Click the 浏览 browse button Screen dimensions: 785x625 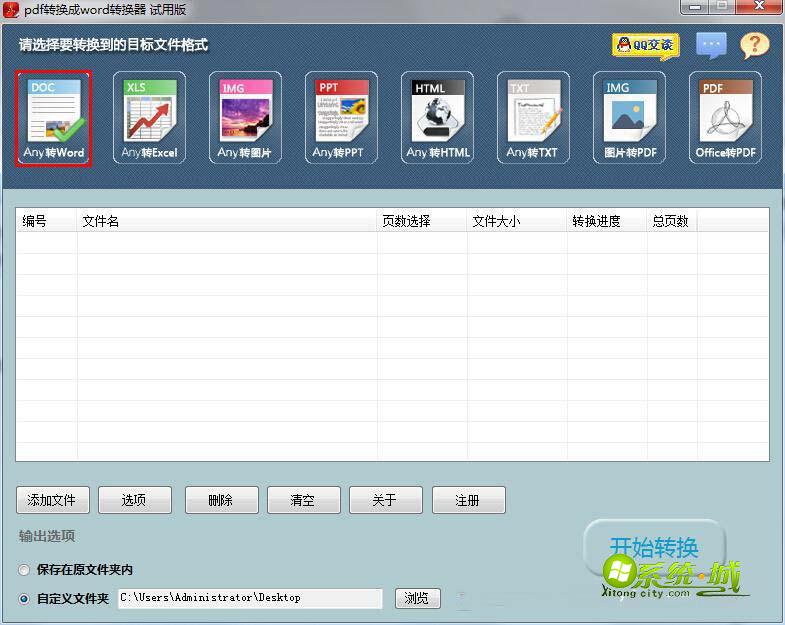pyautogui.click(x=418, y=598)
